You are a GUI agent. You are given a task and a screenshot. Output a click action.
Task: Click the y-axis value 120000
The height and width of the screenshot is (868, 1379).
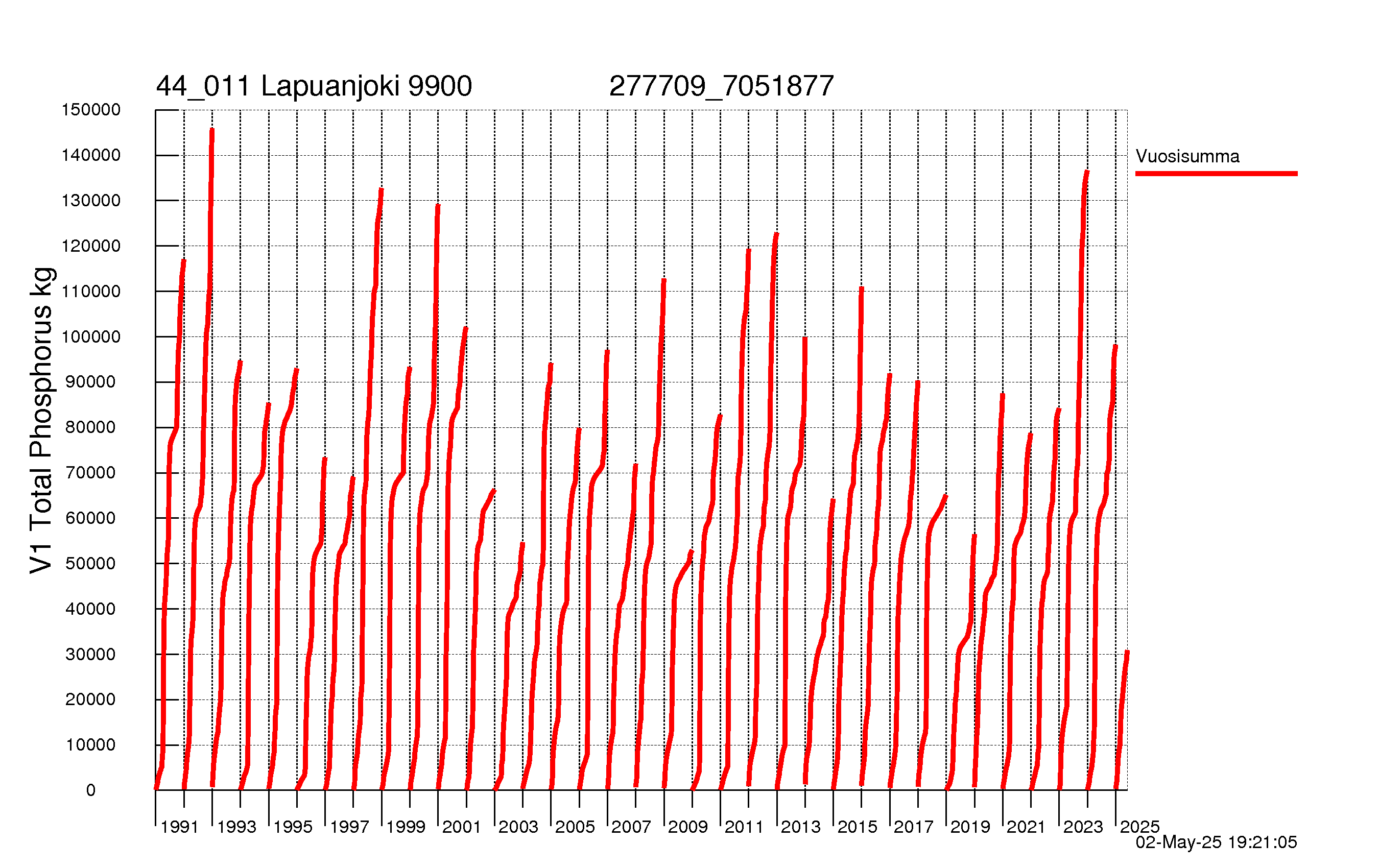pos(91,246)
